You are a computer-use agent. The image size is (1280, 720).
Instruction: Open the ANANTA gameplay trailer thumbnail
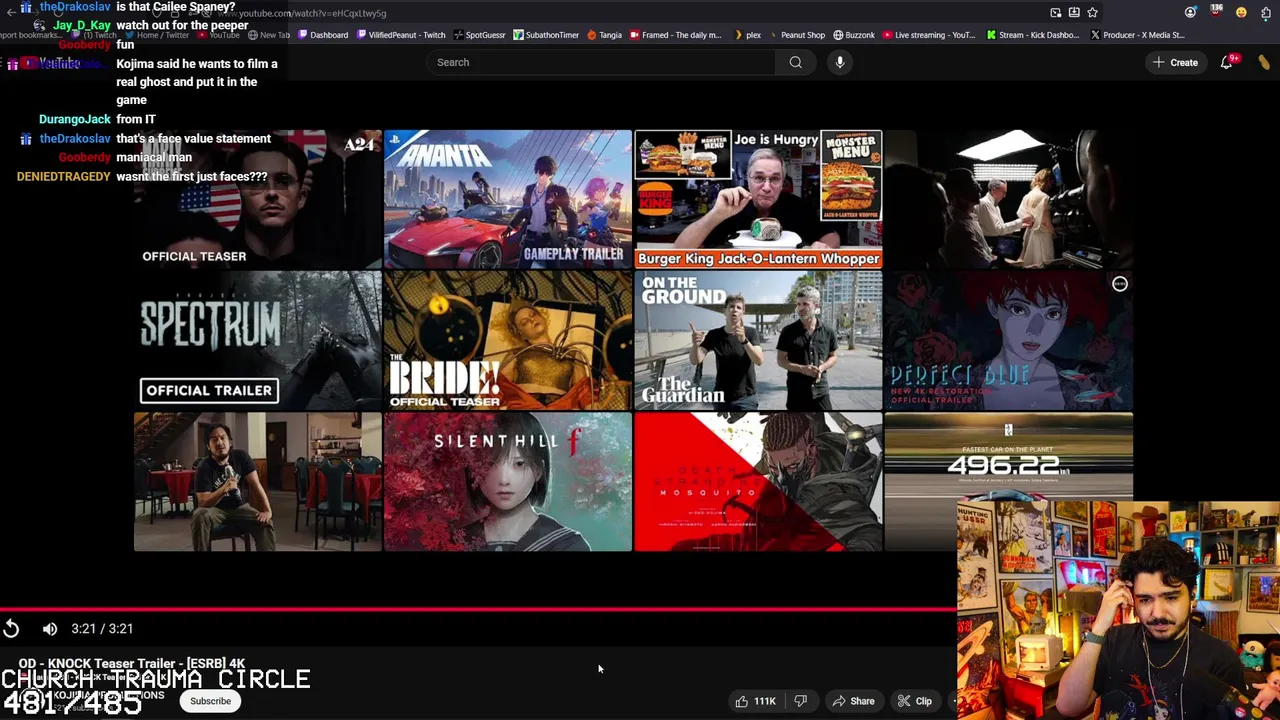pos(508,199)
